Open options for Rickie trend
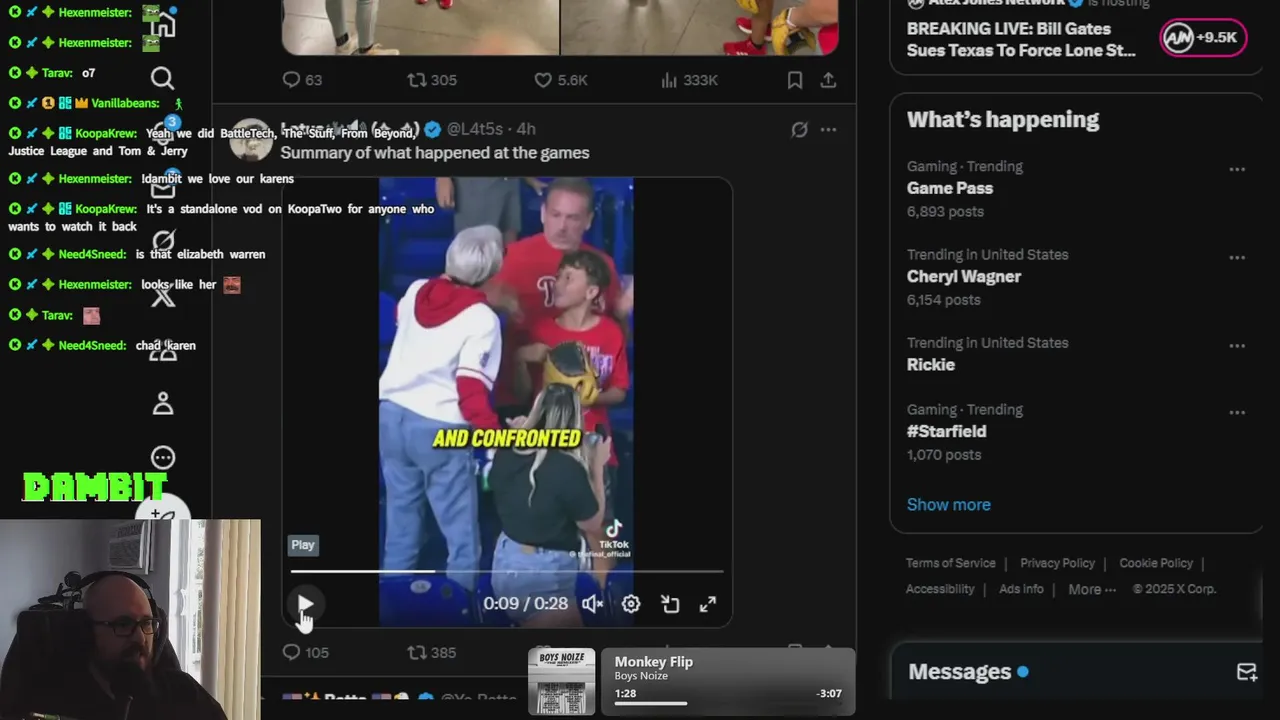Viewport: 1280px width, 720px height. tap(1237, 345)
